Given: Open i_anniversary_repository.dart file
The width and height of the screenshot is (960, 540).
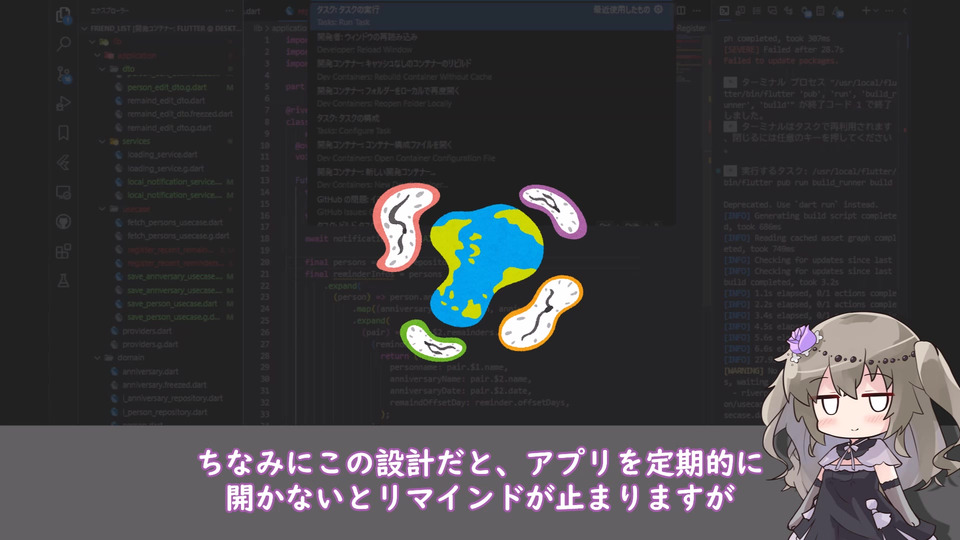Looking at the screenshot, I should [x=172, y=399].
